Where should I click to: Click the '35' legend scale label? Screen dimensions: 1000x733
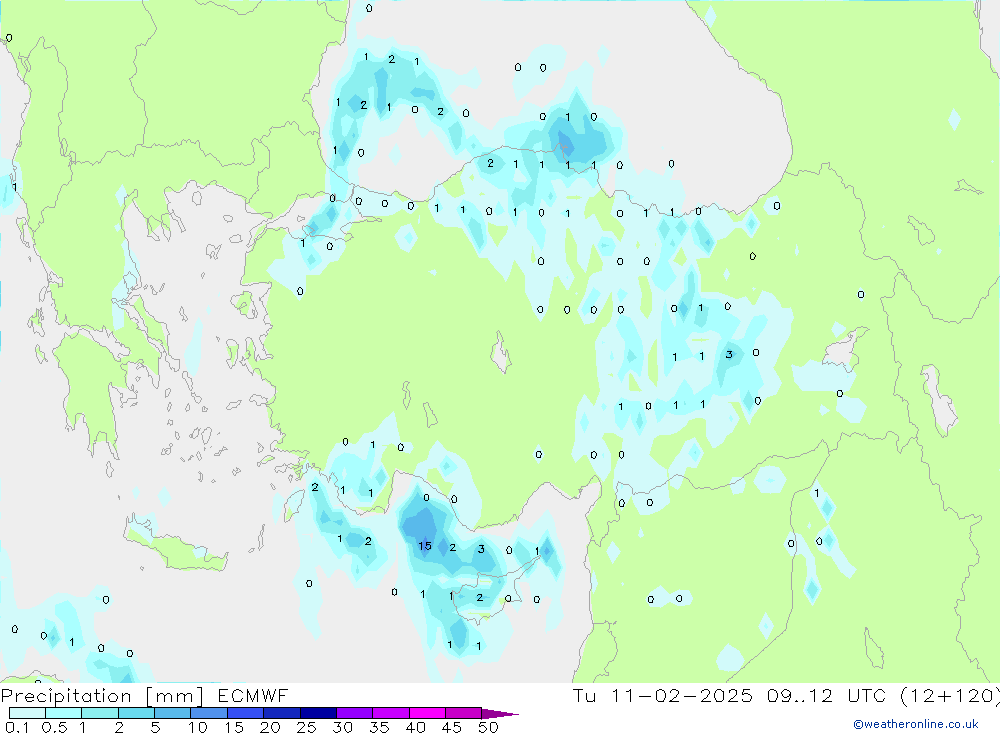[379, 727]
